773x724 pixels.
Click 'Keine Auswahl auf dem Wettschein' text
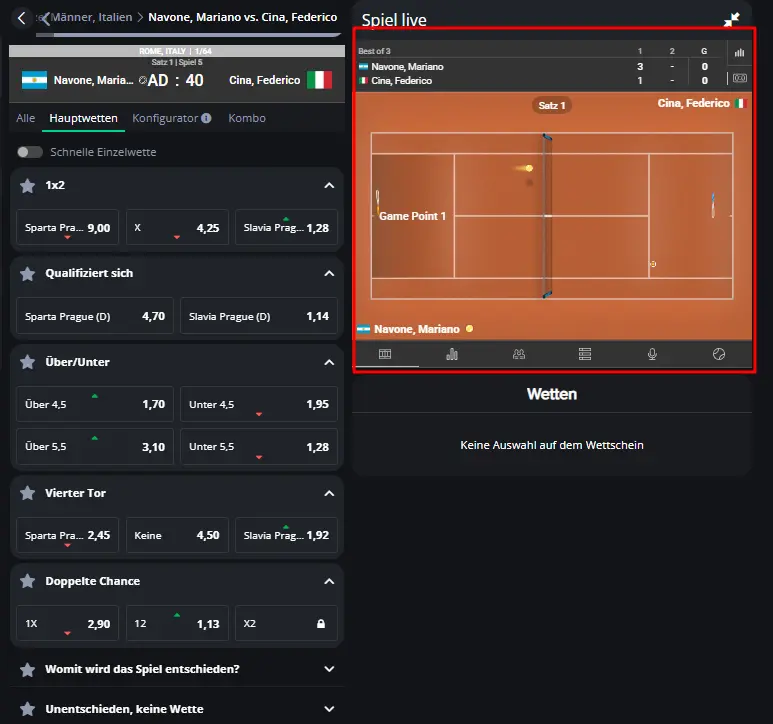[552, 445]
